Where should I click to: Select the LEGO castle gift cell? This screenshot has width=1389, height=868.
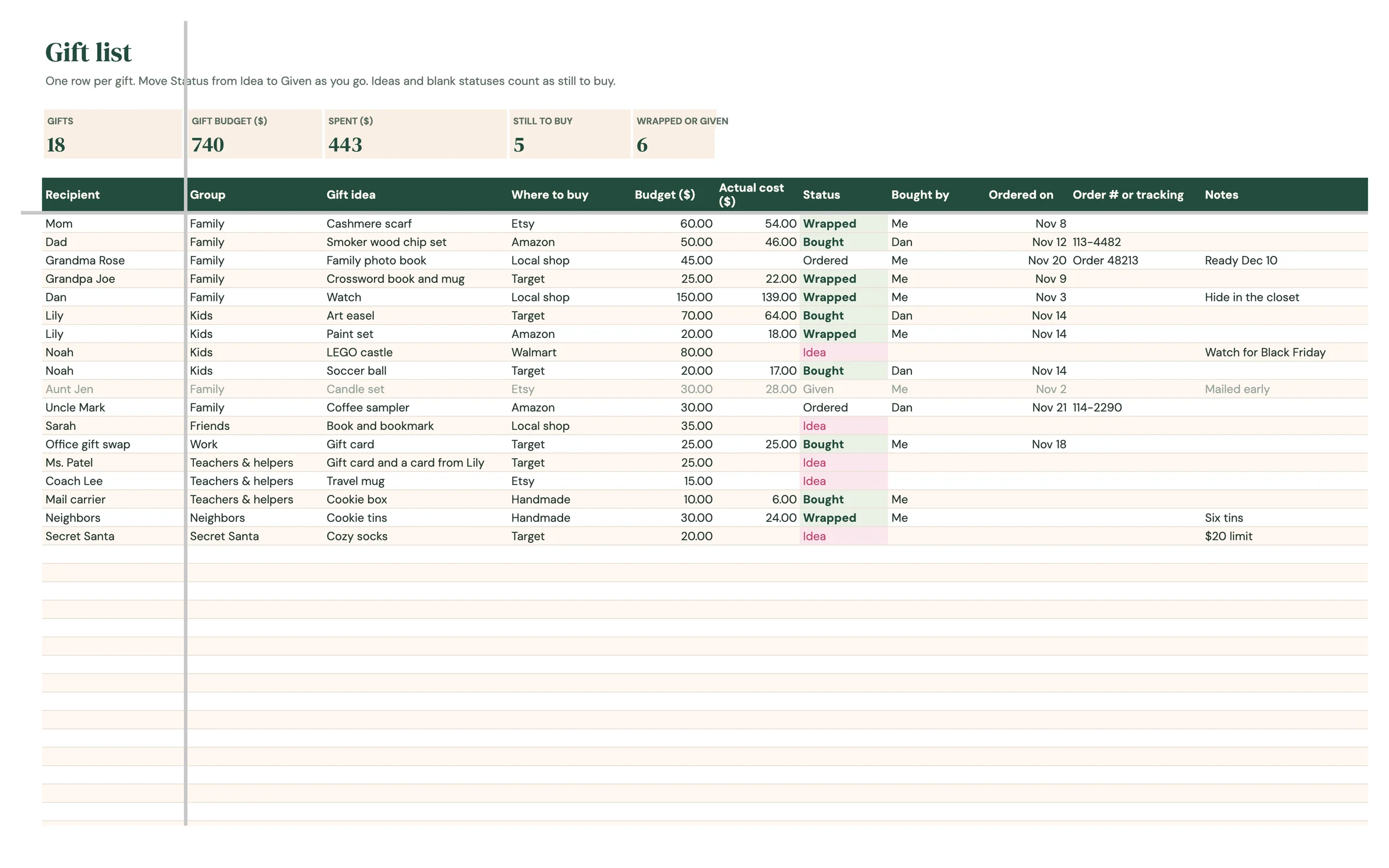coord(359,352)
